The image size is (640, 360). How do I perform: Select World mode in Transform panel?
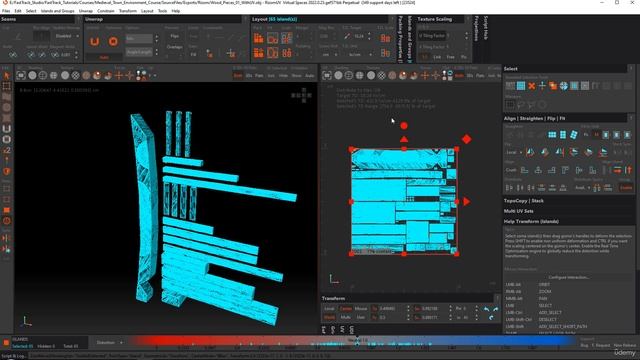point(329,317)
